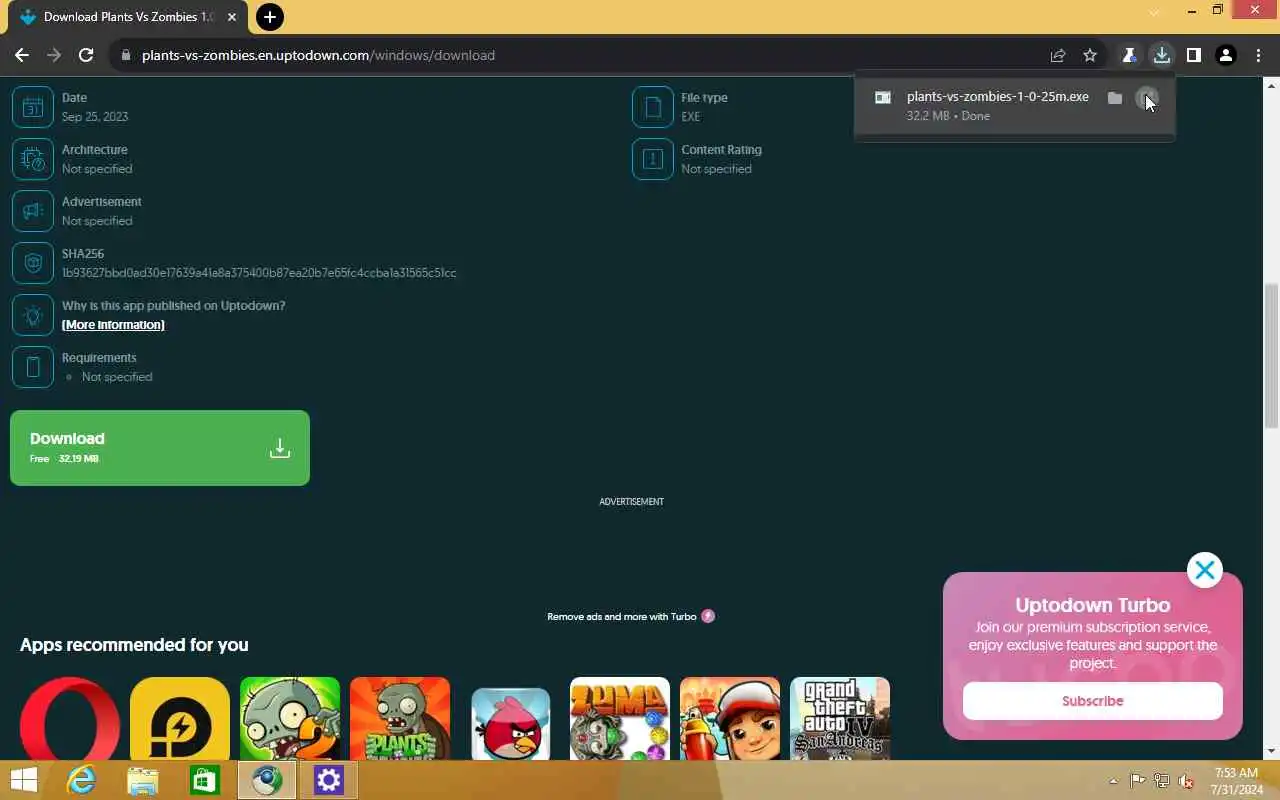Click the File type document icon
The width and height of the screenshot is (1280, 800).
tap(652, 107)
